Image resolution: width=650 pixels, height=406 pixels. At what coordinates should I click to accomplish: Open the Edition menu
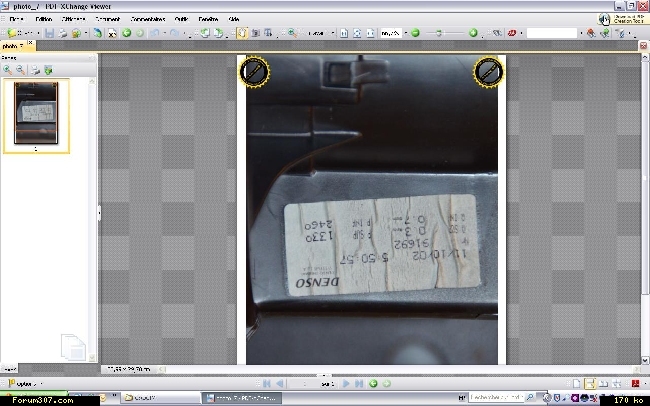44,19
